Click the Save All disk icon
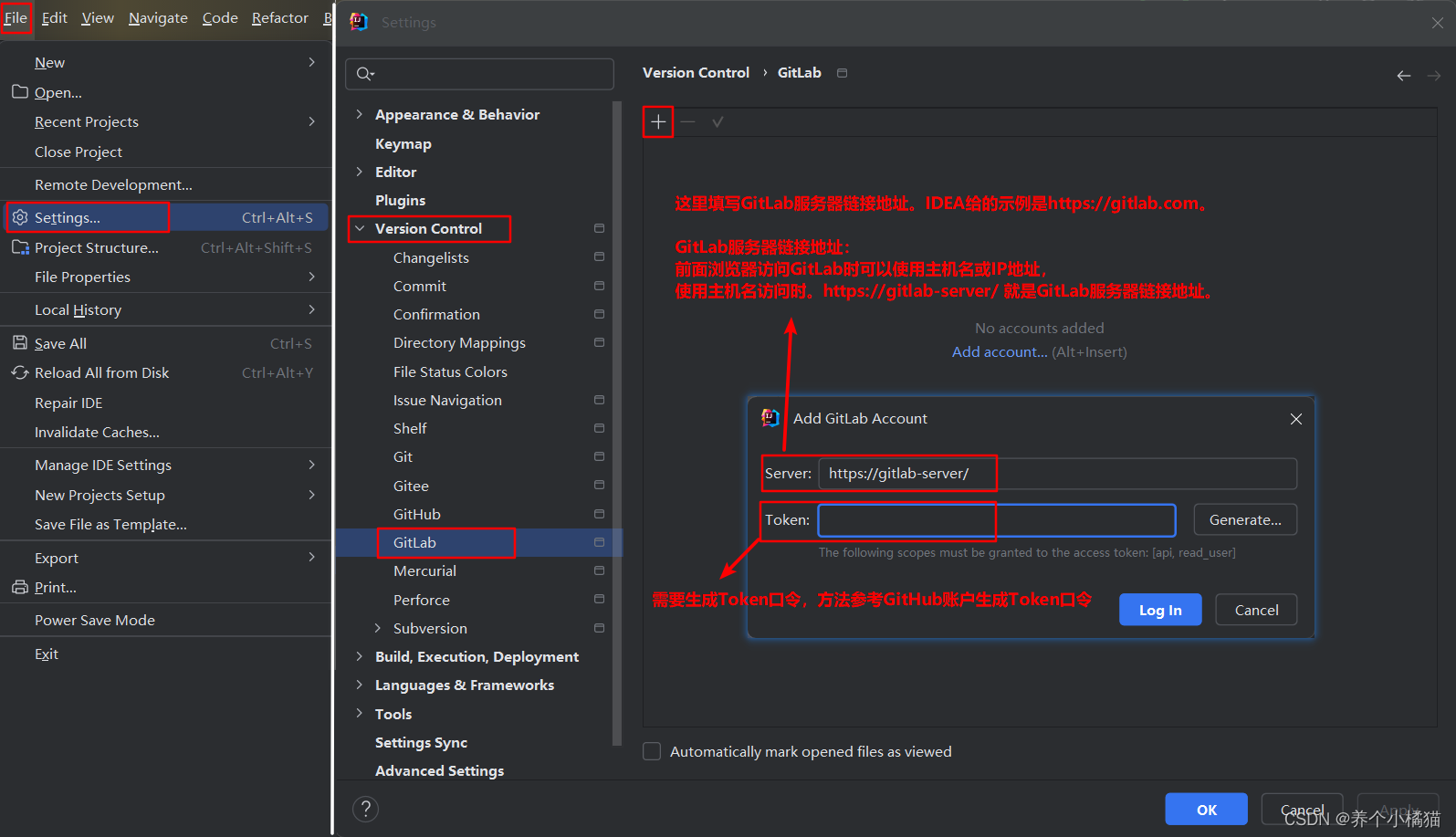 coord(20,343)
